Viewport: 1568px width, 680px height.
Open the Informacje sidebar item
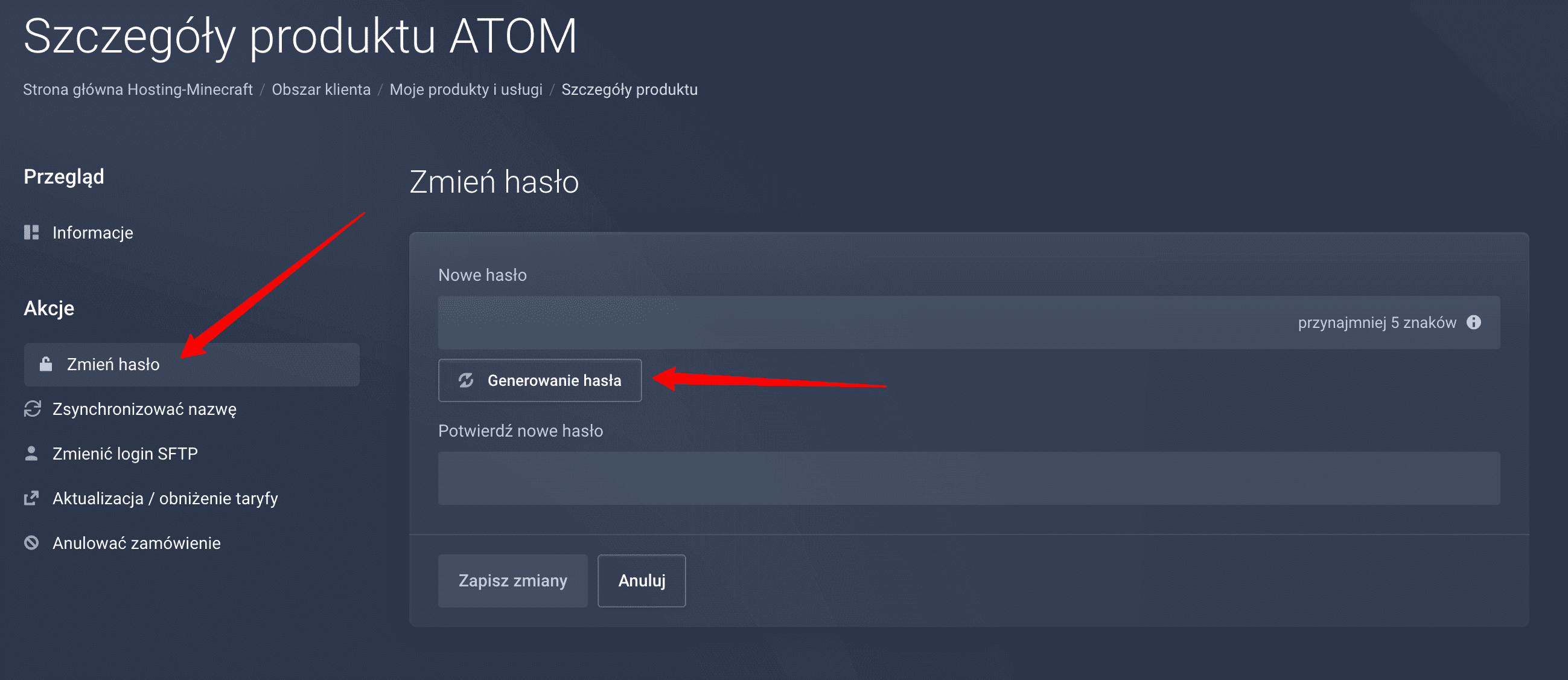tap(92, 233)
